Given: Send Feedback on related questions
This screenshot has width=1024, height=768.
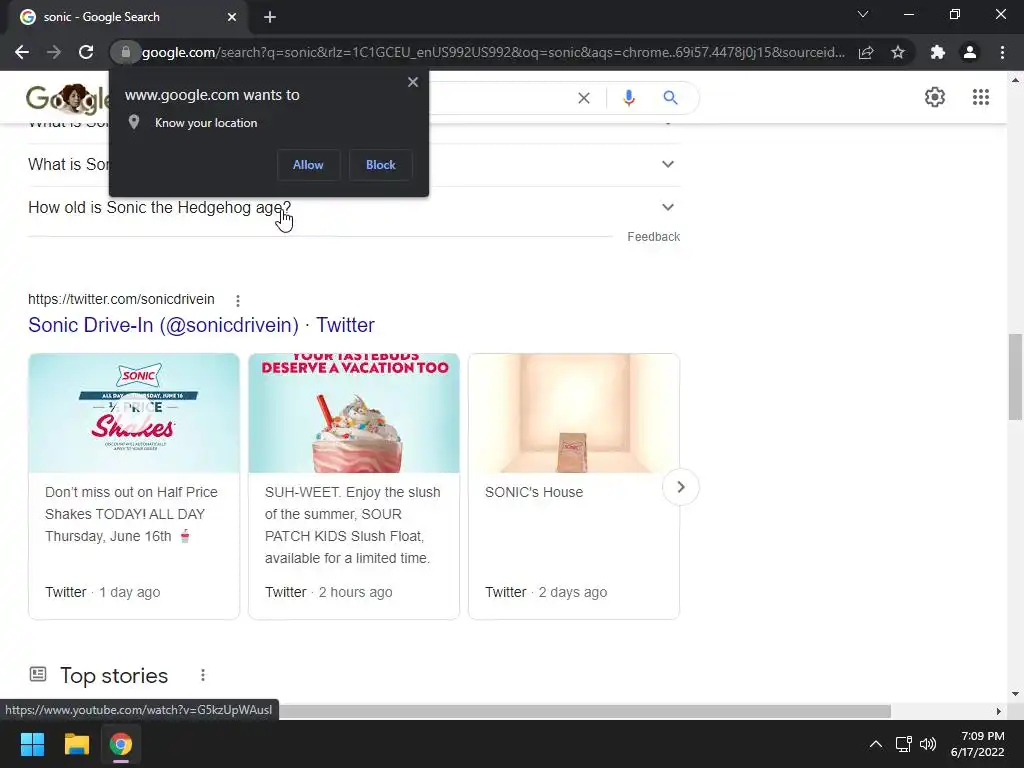Looking at the screenshot, I should click(x=653, y=236).
